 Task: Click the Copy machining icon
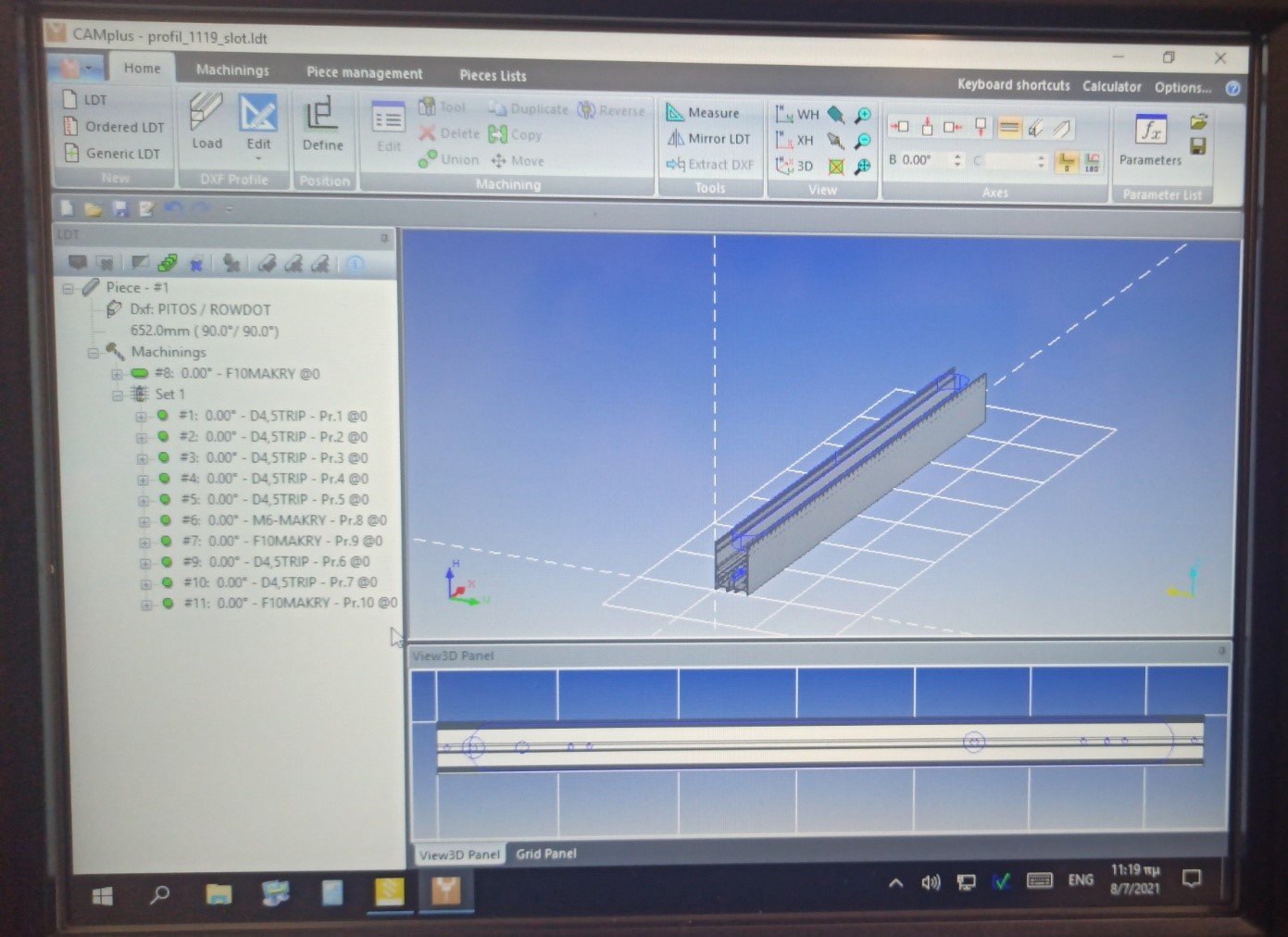(x=515, y=135)
